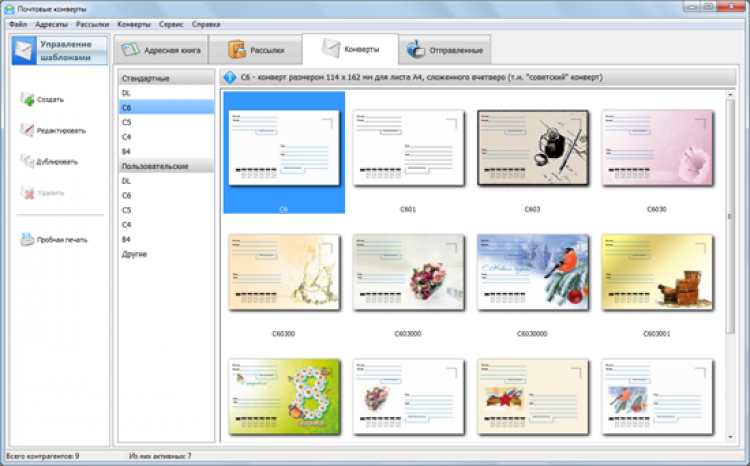Image resolution: width=750 pixels, height=466 pixels.
Task: Click the template gallery vertical scrollbar thumb
Action: pos(730,217)
